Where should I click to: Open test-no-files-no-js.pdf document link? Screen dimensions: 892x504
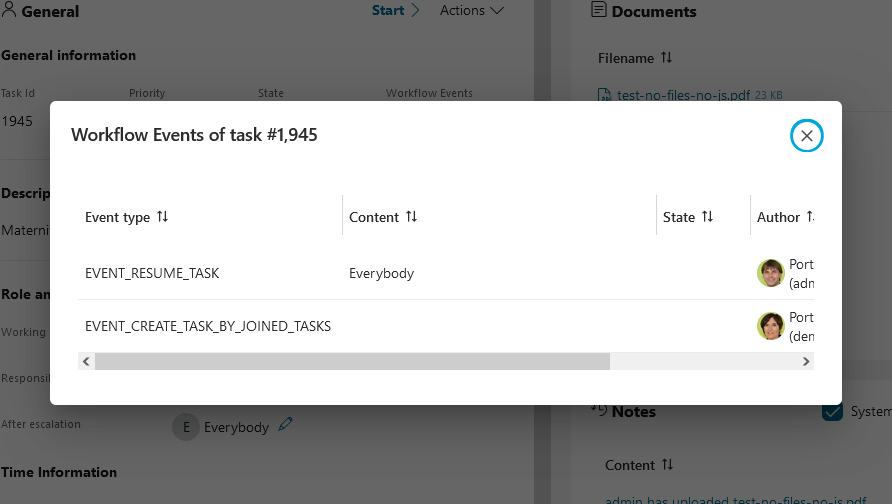click(683, 95)
